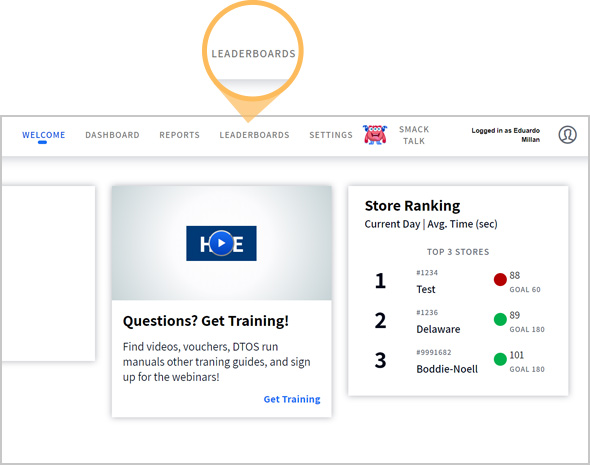
Task: Select the Delaware store name
Action: tap(438, 329)
